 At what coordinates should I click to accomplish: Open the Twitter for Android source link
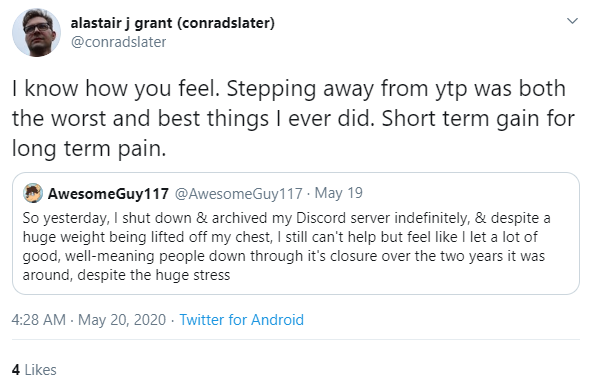(242, 320)
